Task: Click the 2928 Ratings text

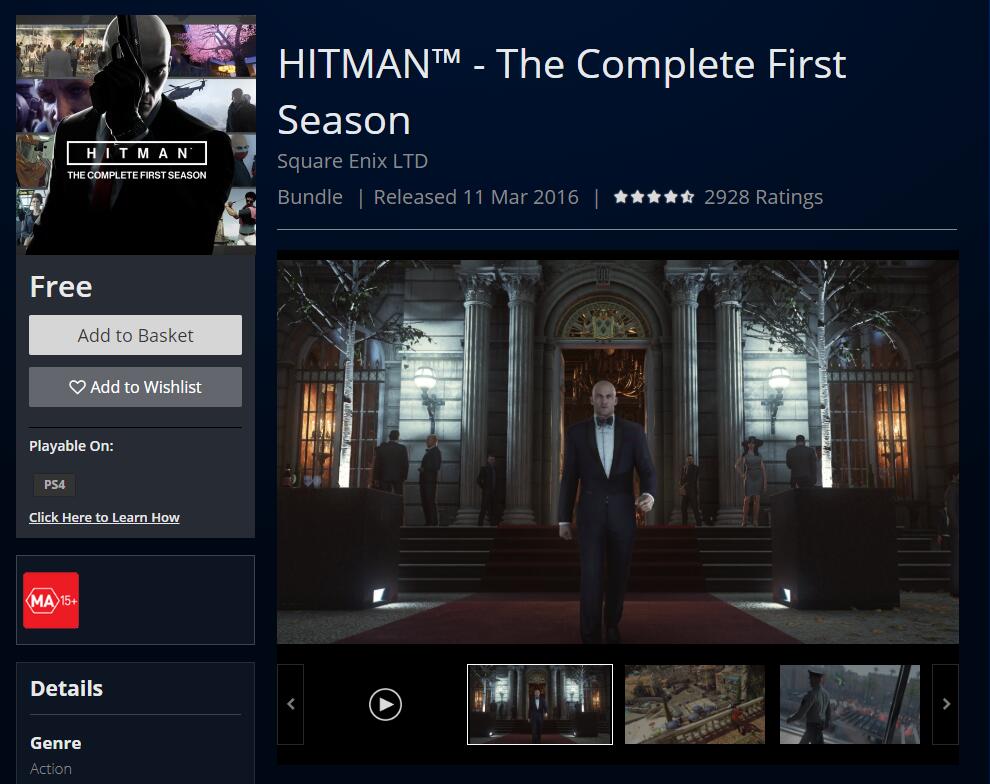Action: (x=763, y=197)
